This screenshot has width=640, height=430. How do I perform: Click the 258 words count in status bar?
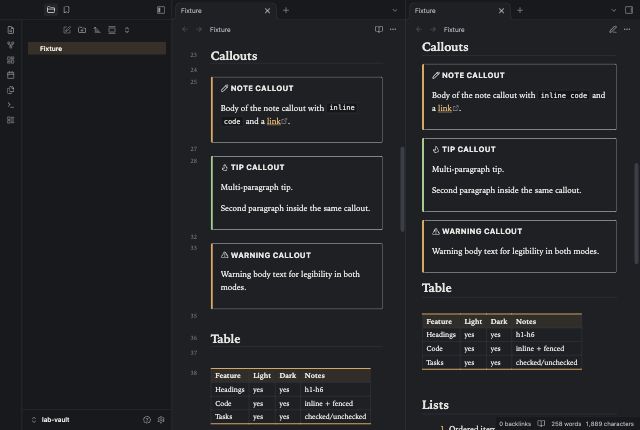[566, 424]
